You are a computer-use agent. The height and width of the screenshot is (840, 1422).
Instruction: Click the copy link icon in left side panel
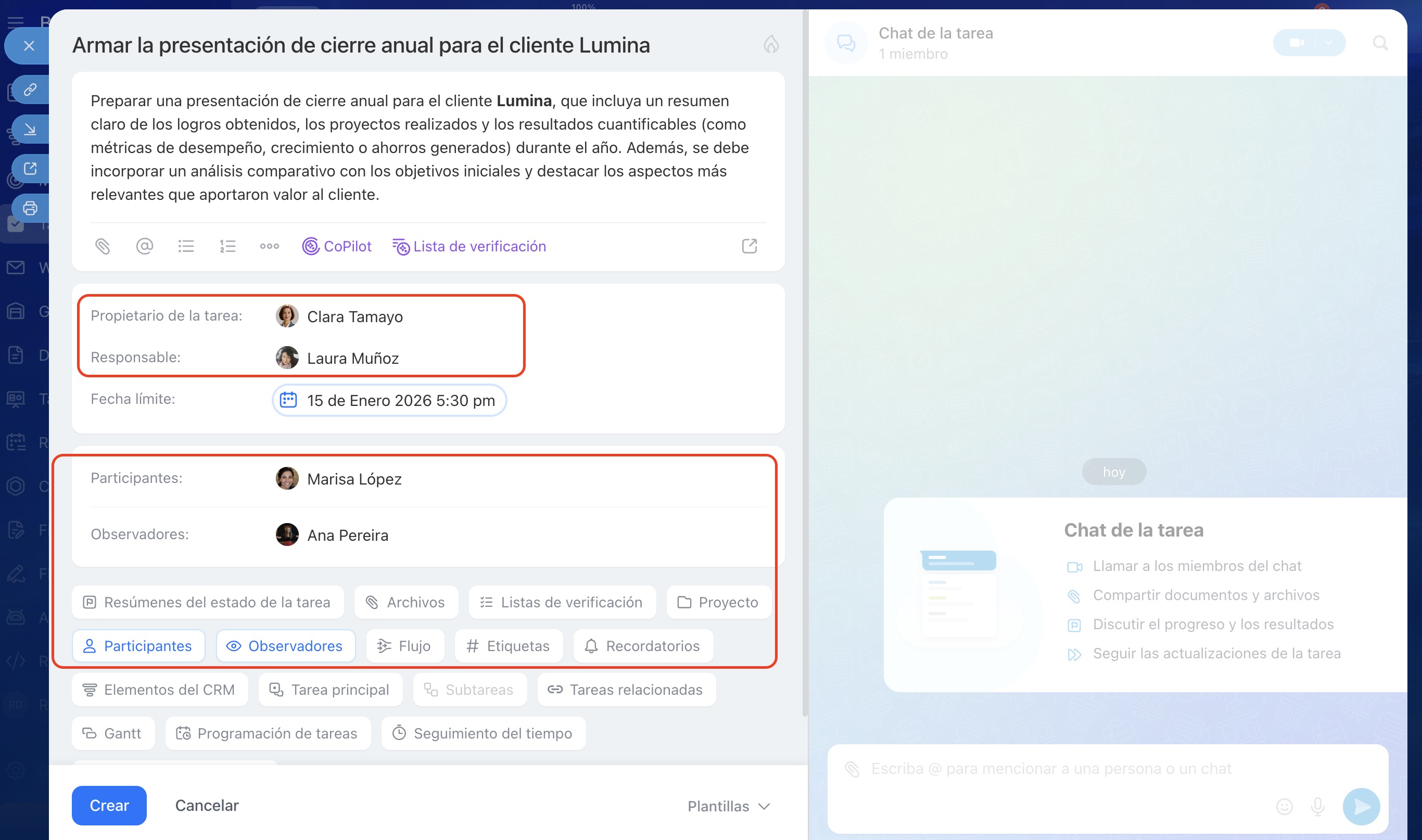[x=30, y=90]
